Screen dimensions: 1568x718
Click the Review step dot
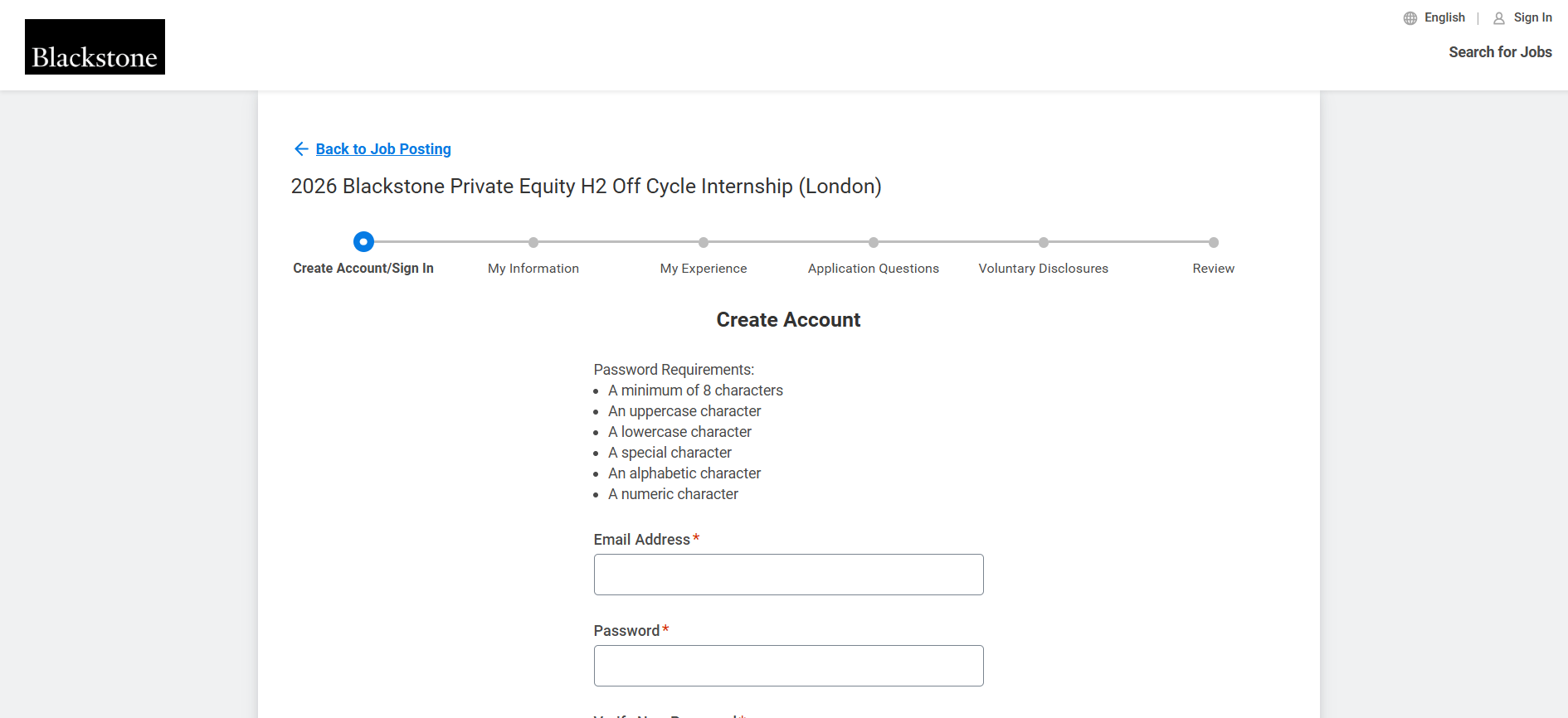pos(1214,242)
